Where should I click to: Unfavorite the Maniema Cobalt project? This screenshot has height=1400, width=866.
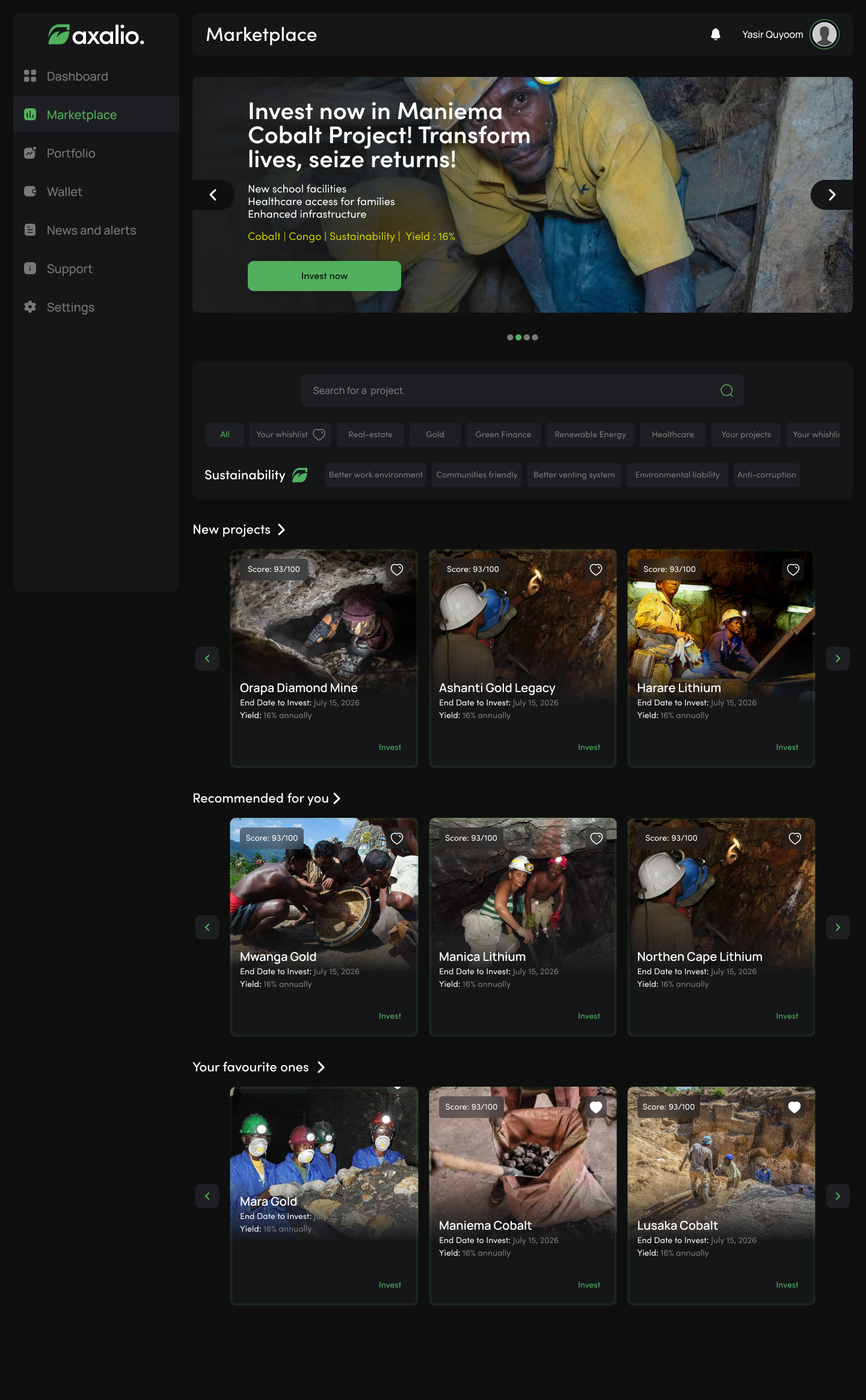click(x=596, y=1107)
